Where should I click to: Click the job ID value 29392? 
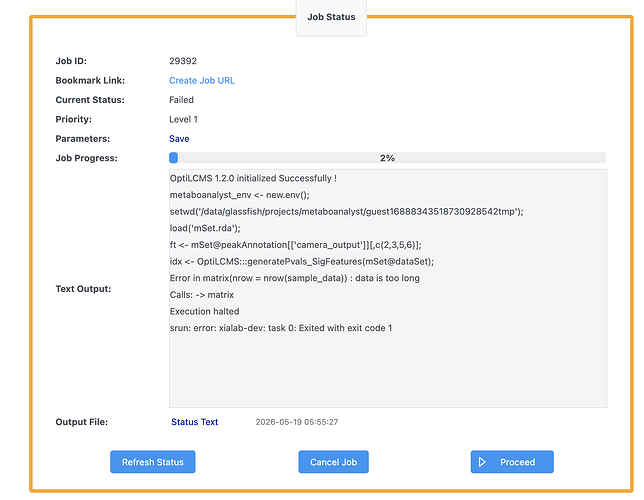(183, 61)
